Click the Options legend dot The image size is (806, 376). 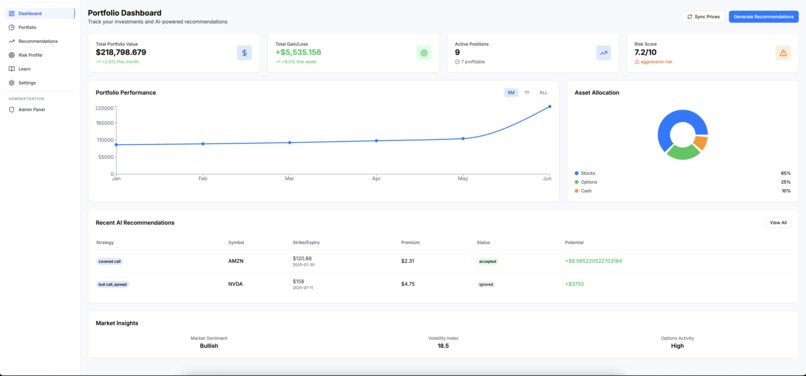[x=577, y=182]
